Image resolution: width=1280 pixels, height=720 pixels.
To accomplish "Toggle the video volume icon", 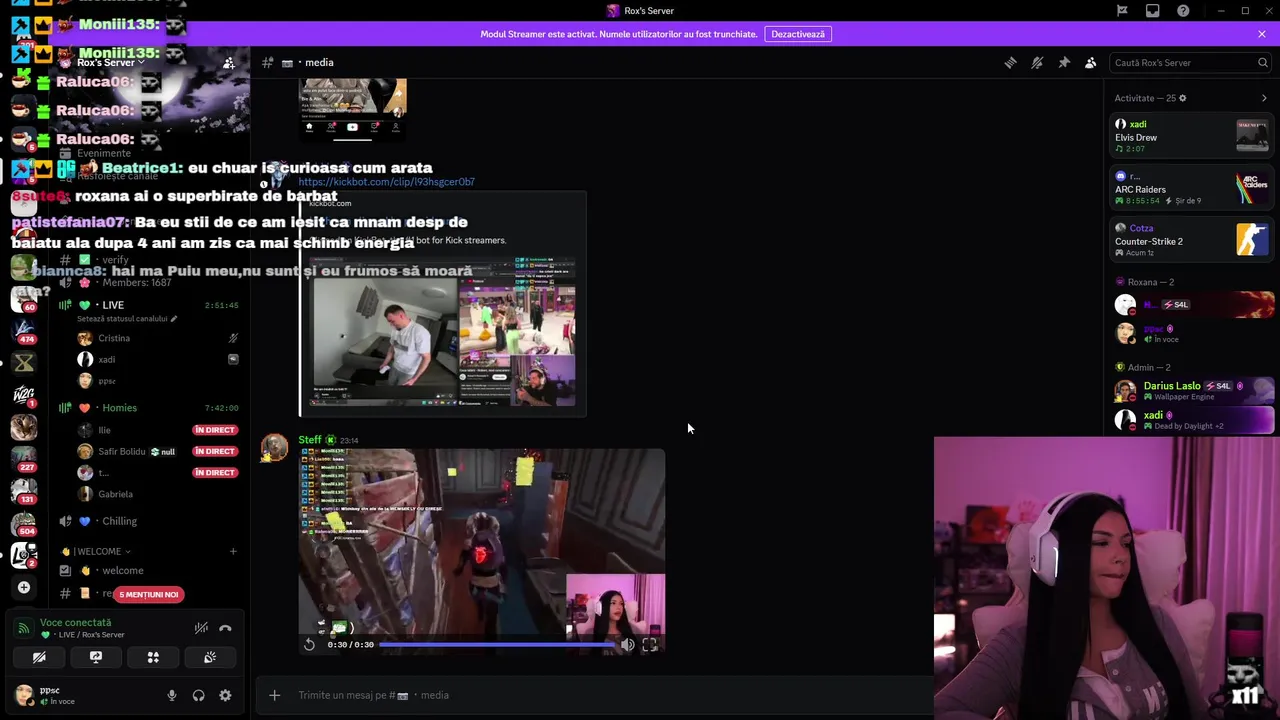I will pyautogui.click(x=627, y=645).
